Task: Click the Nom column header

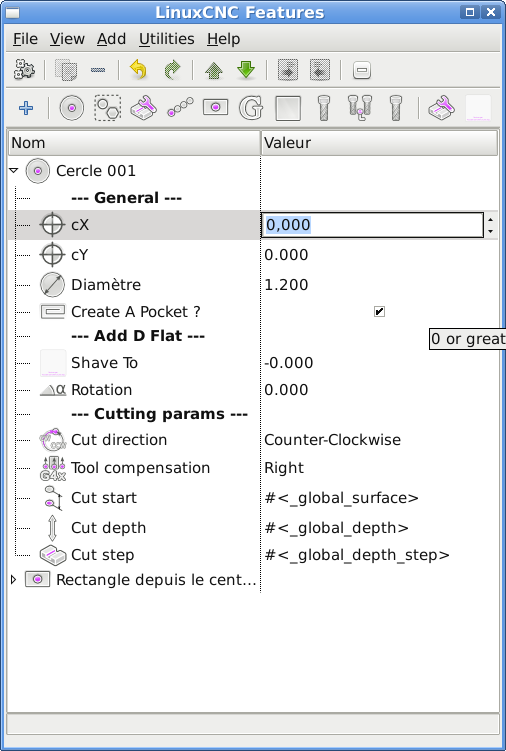Action: tap(134, 143)
